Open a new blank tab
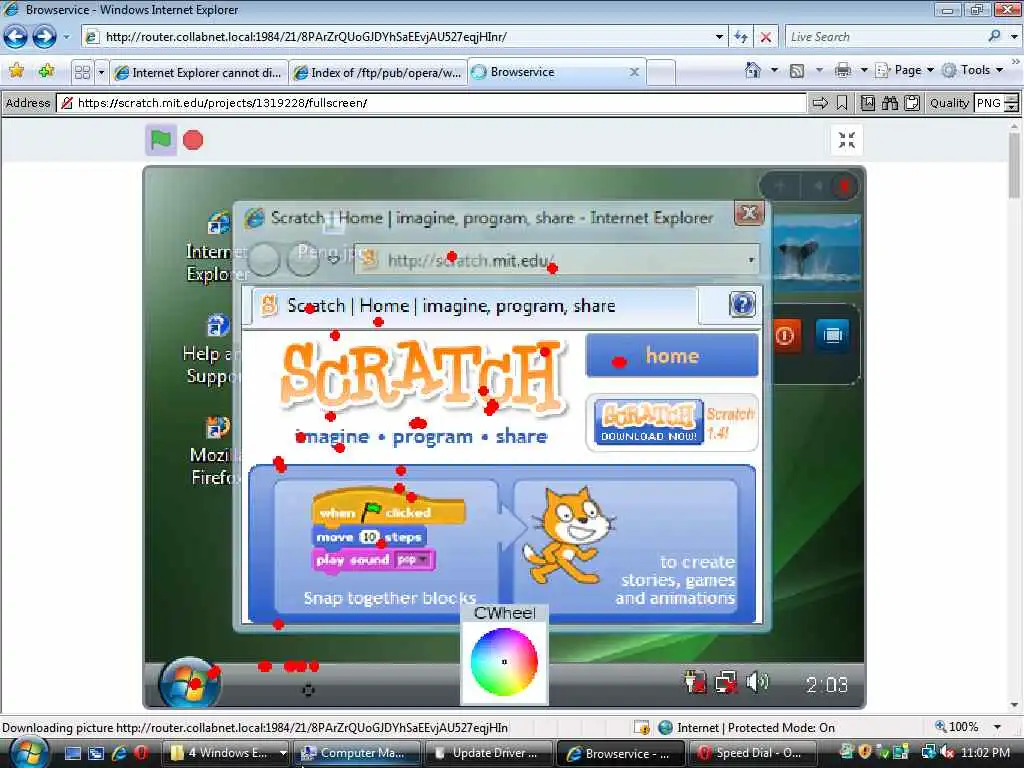Image resolution: width=1024 pixels, height=768 pixels. [661, 72]
